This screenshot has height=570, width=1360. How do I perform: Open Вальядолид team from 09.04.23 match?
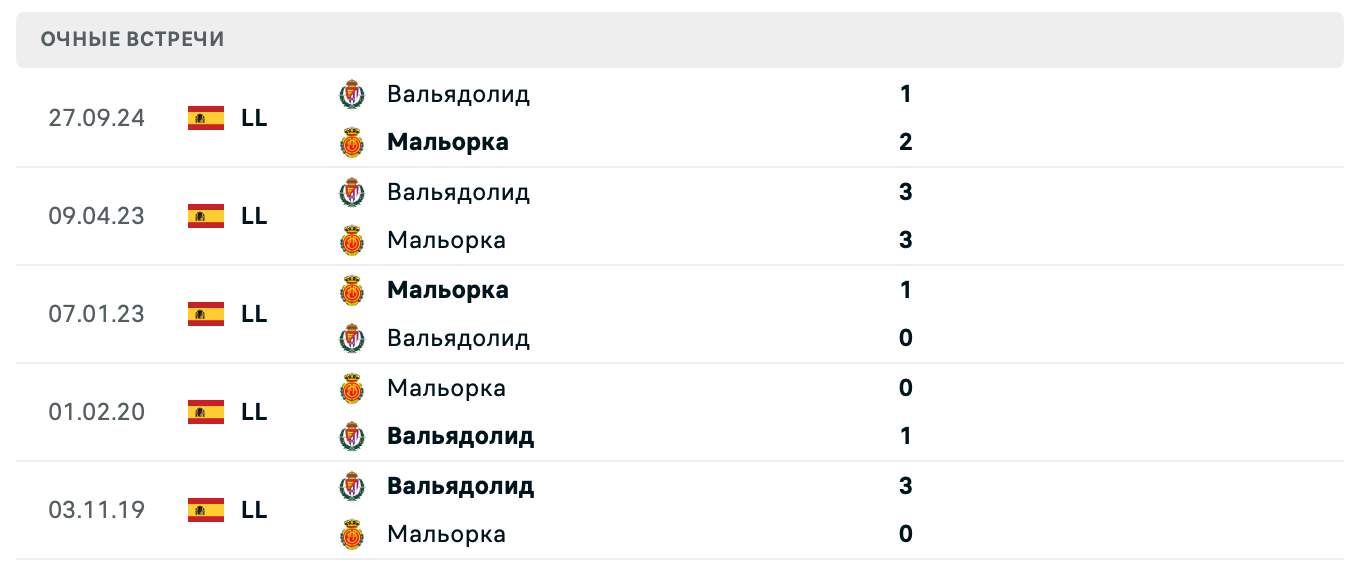[x=458, y=192]
